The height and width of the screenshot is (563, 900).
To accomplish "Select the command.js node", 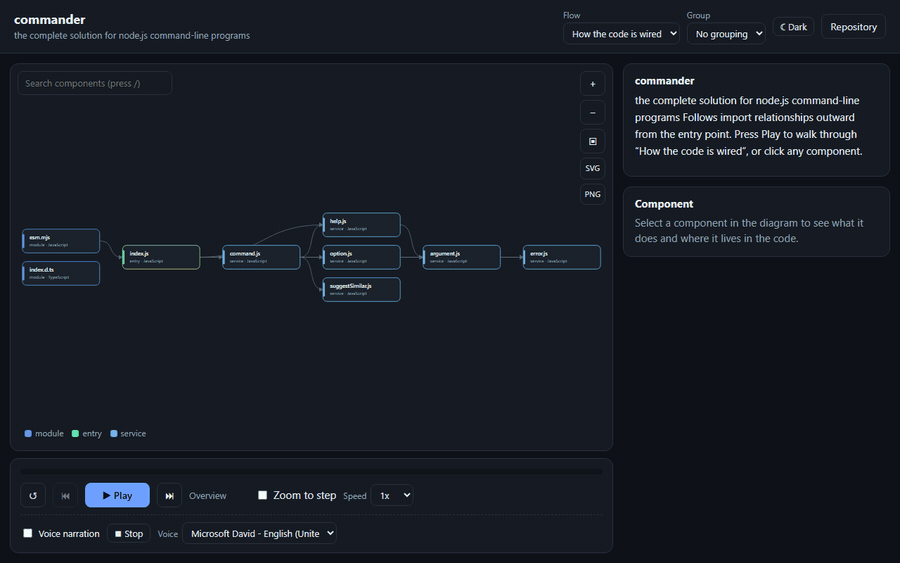I will coord(261,257).
